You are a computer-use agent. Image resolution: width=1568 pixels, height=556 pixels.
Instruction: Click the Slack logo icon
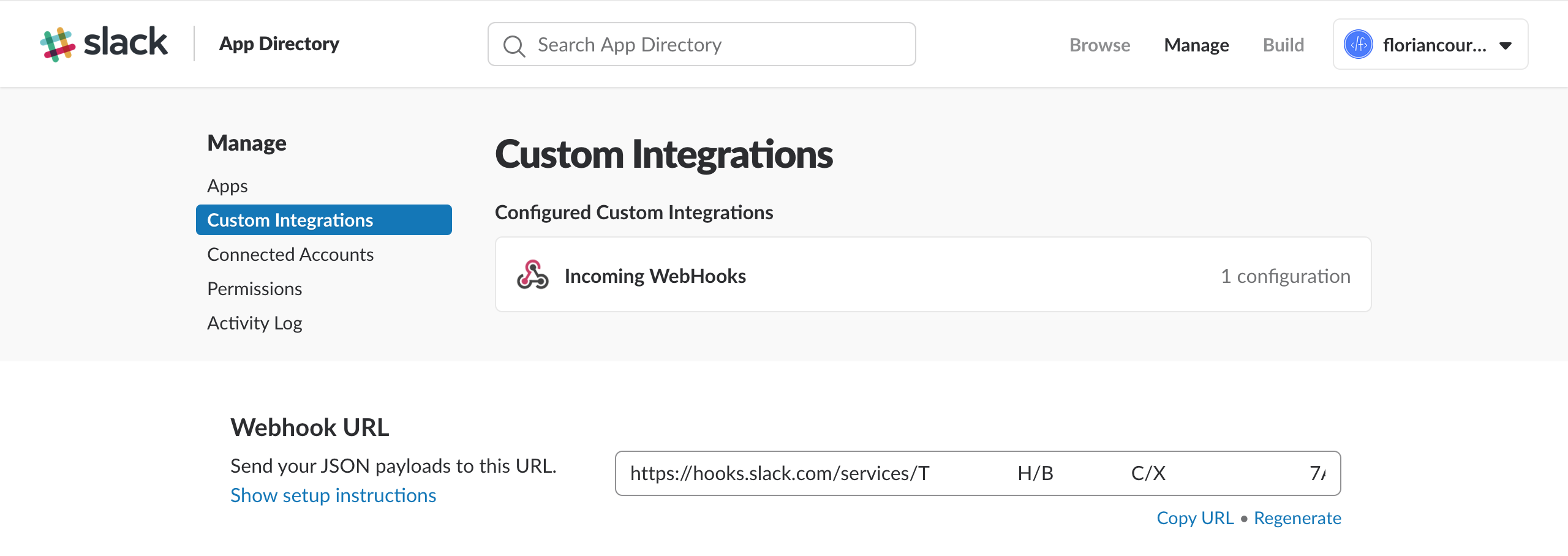[x=58, y=44]
